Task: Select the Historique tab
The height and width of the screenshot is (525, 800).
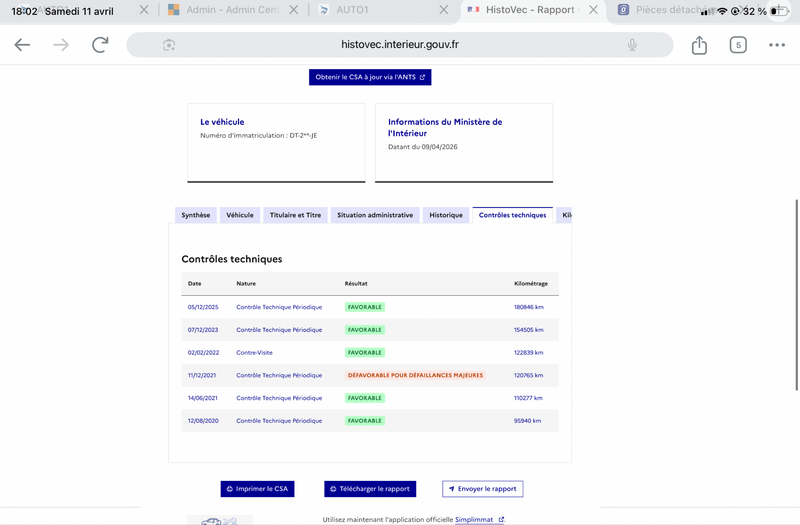Action: [446, 215]
